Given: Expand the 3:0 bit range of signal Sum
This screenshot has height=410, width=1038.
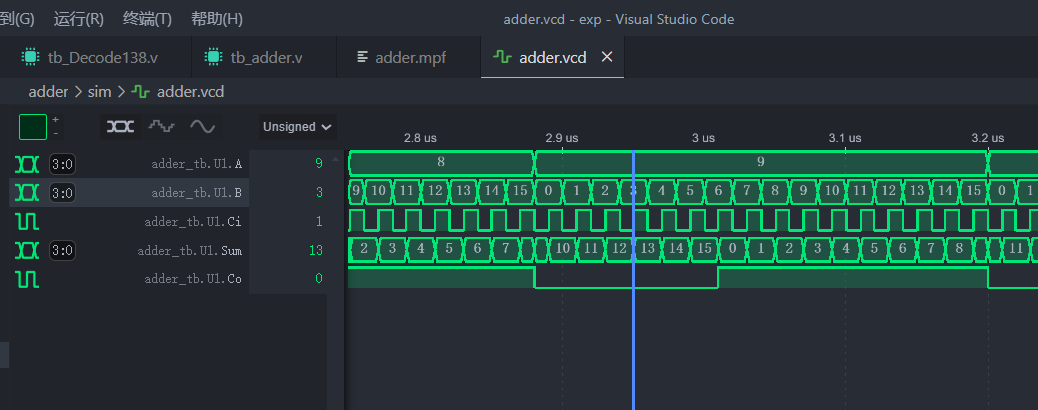Looking at the screenshot, I should point(62,250).
